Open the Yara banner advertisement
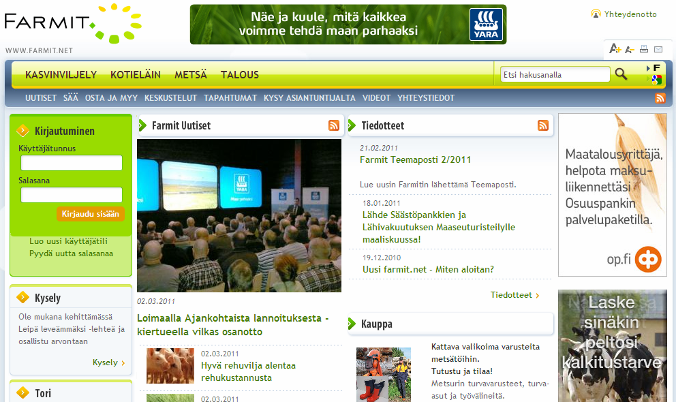 tap(348, 24)
